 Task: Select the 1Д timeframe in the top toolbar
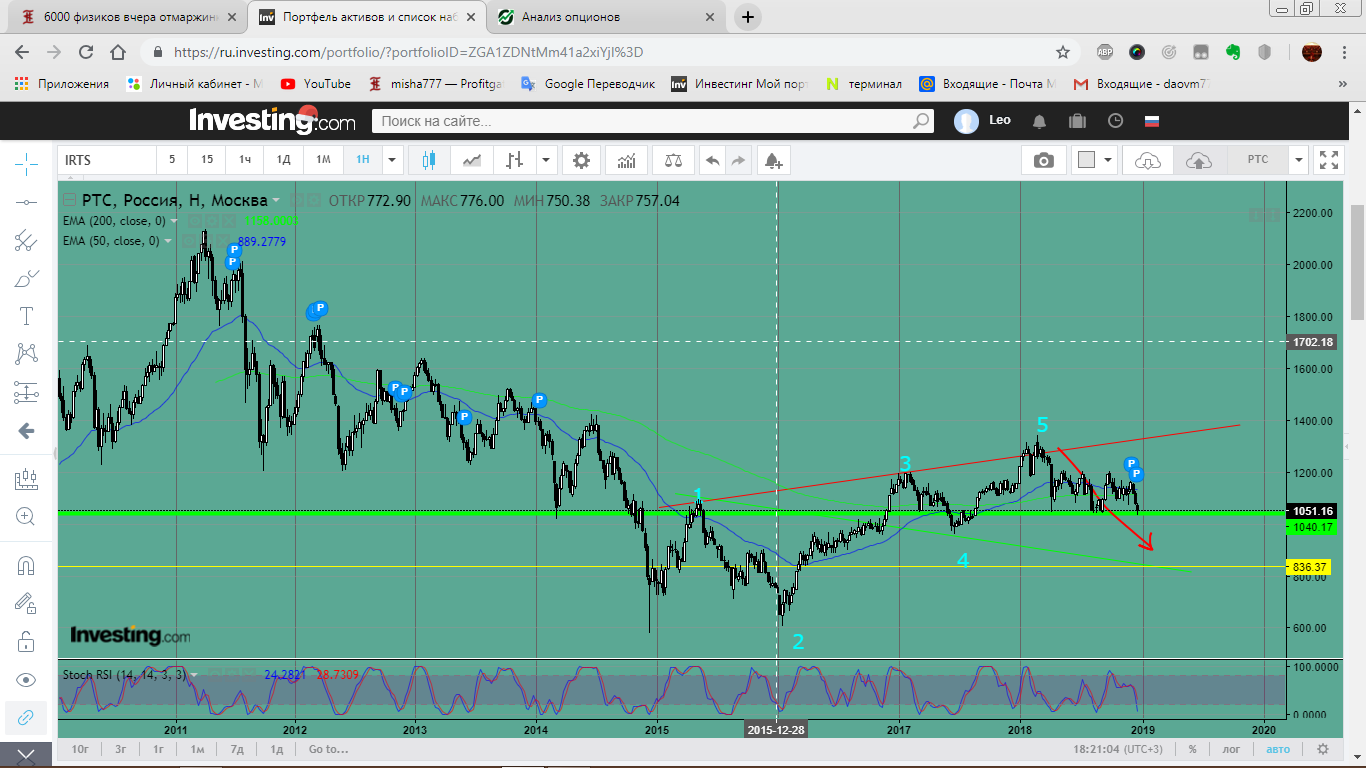(x=284, y=160)
